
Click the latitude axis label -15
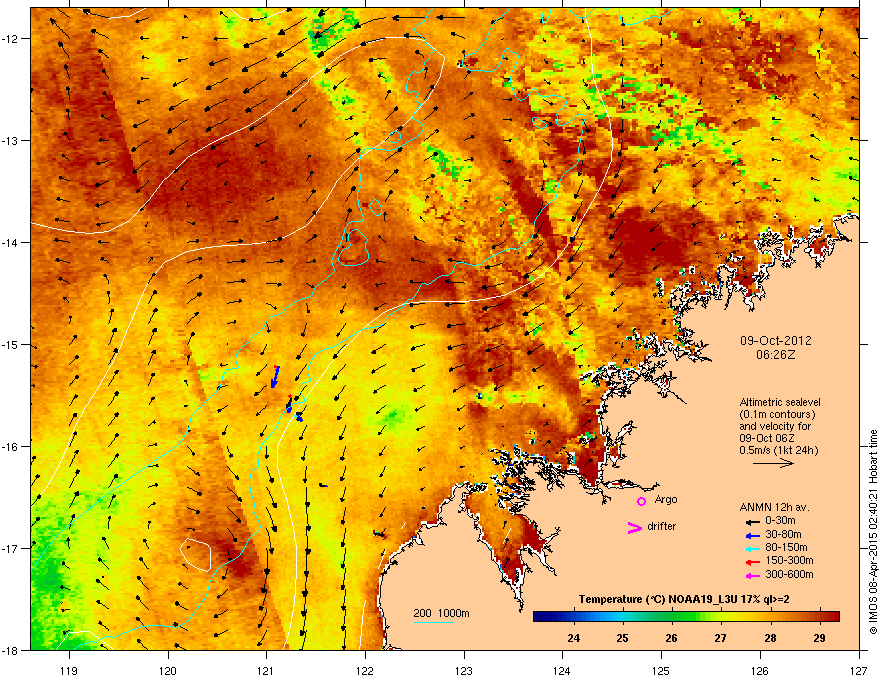click(11, 344)
